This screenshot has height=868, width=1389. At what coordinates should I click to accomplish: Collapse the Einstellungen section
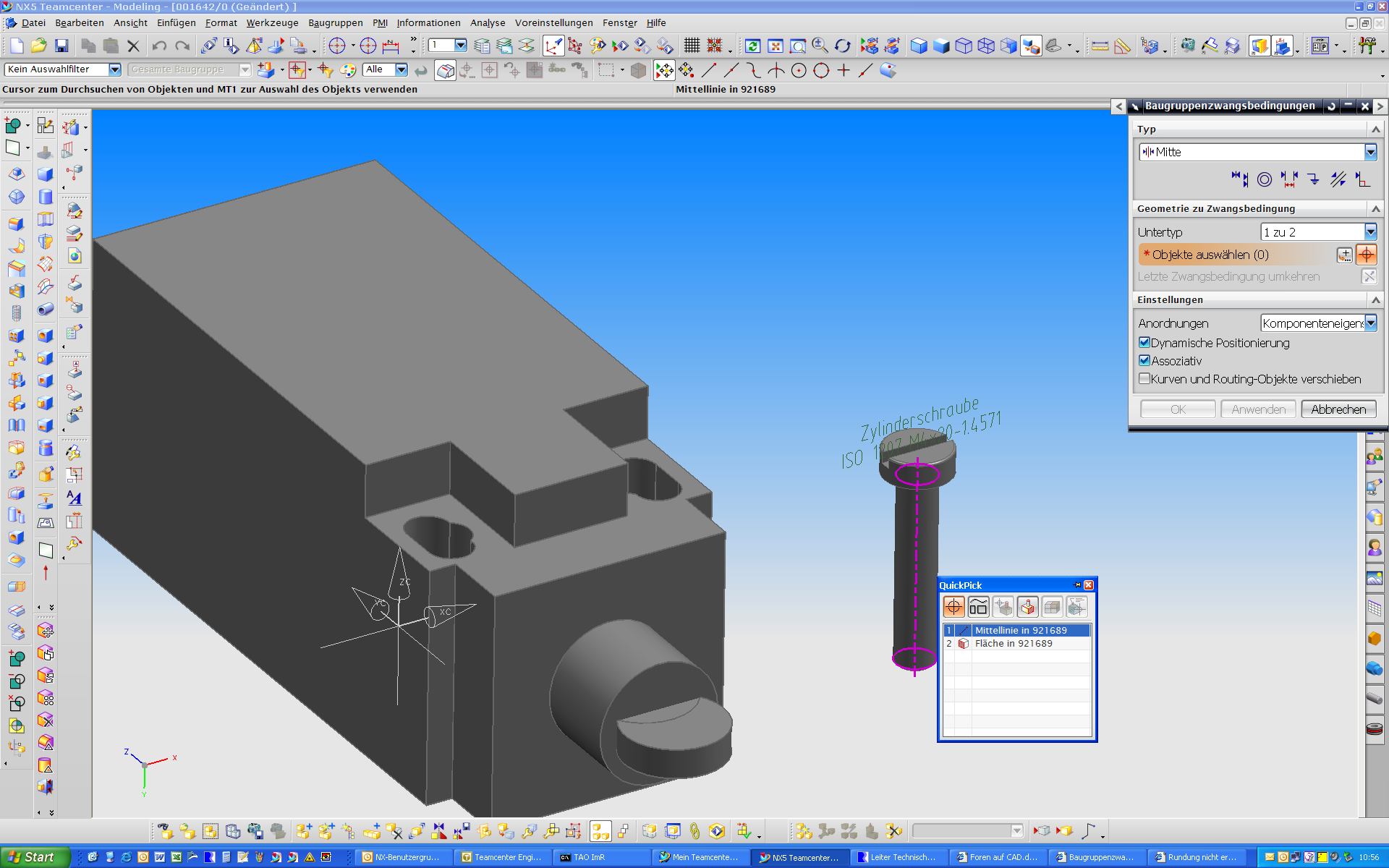click(1375, 300)
